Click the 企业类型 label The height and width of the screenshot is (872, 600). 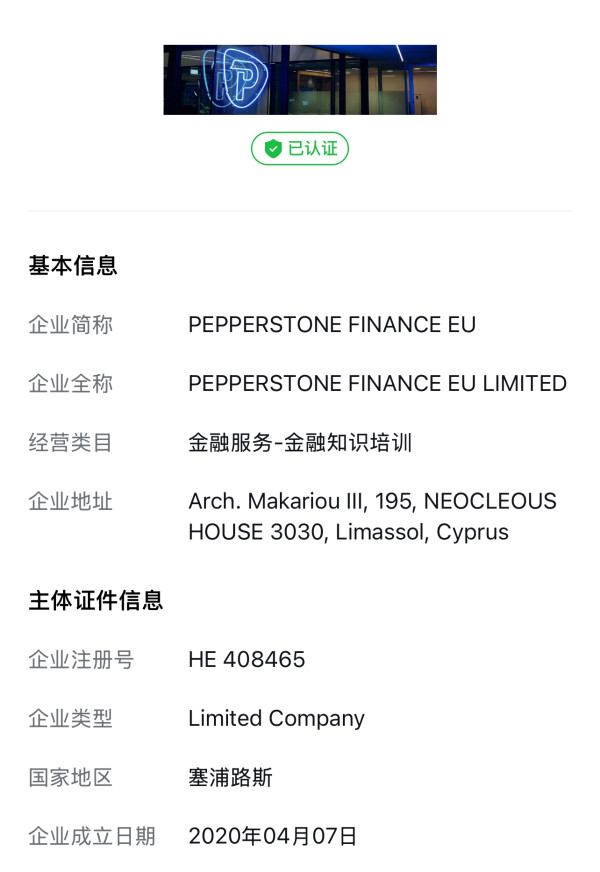click(71, 719)
